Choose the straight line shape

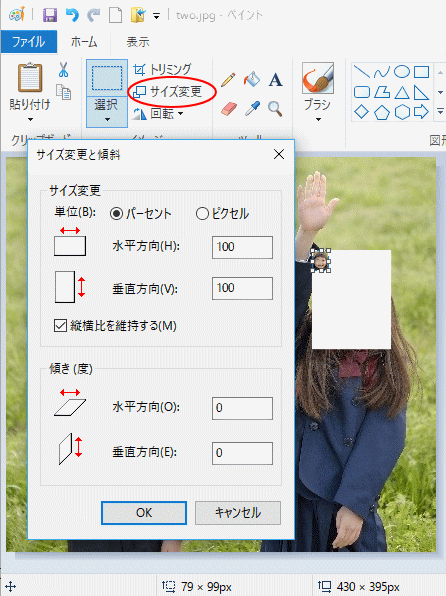362,71
